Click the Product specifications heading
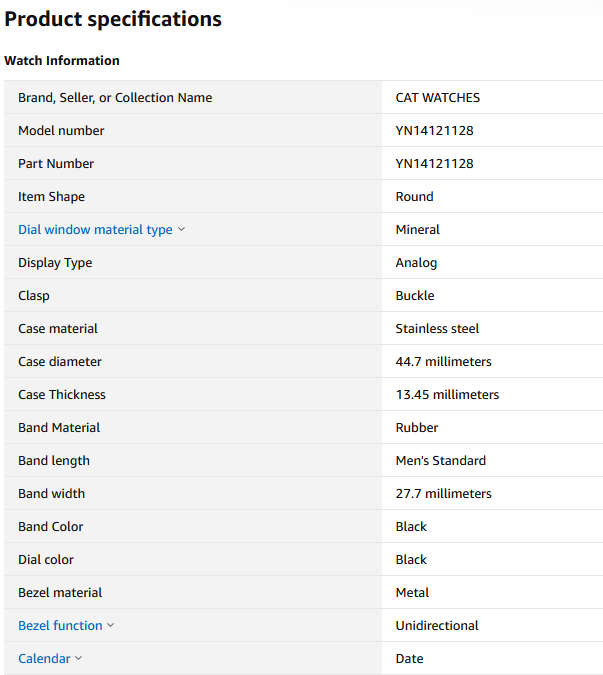 113,19
